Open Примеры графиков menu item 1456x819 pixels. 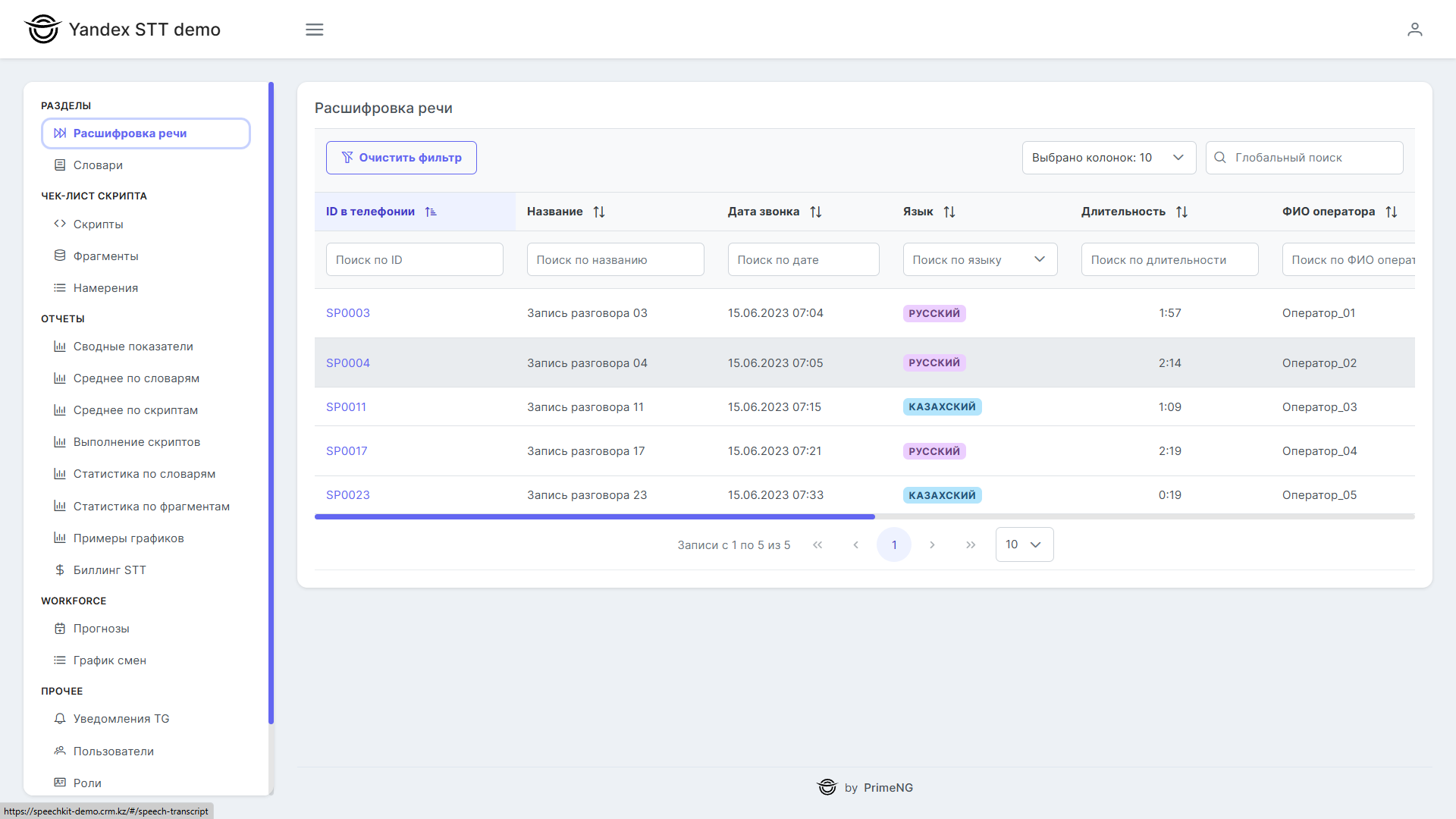(x=146, y=538)
